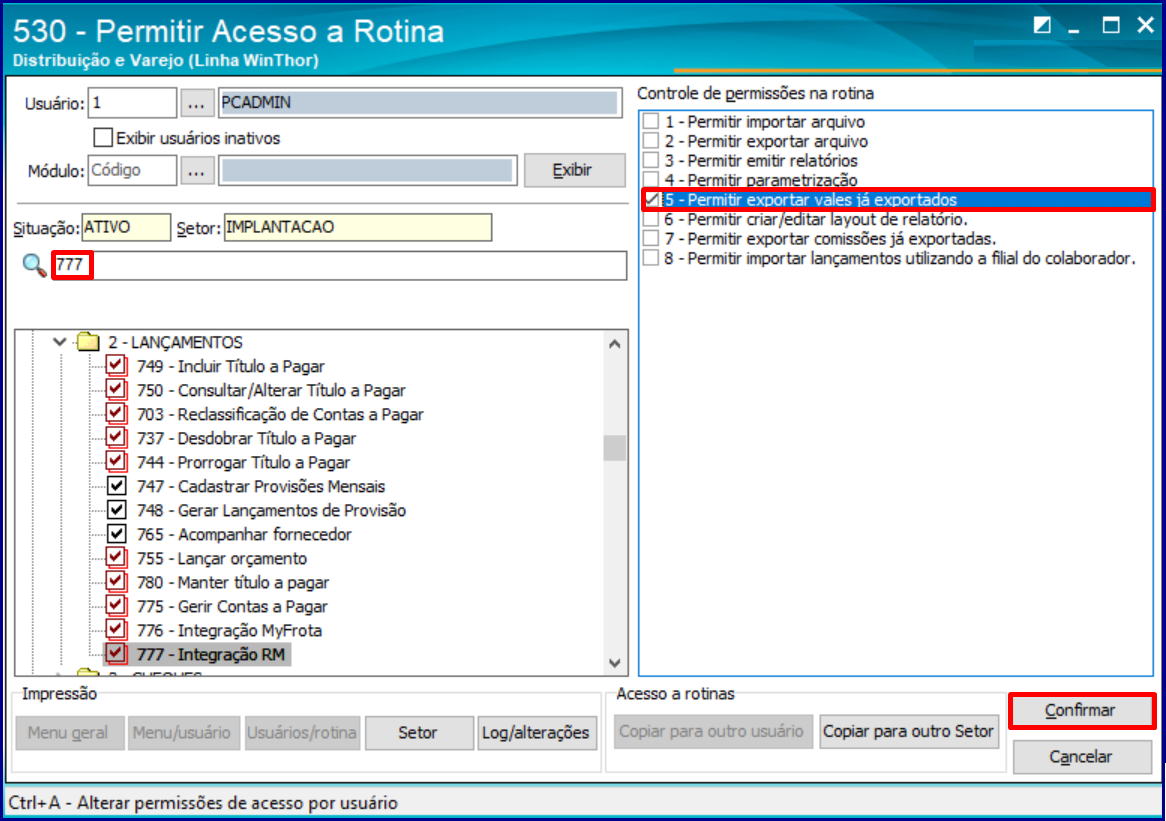Viewport: 1166px width, 821px height.
Task: Toggle checkbox for 780 - Manter título a pagar
Action: [x=116, y=581]
